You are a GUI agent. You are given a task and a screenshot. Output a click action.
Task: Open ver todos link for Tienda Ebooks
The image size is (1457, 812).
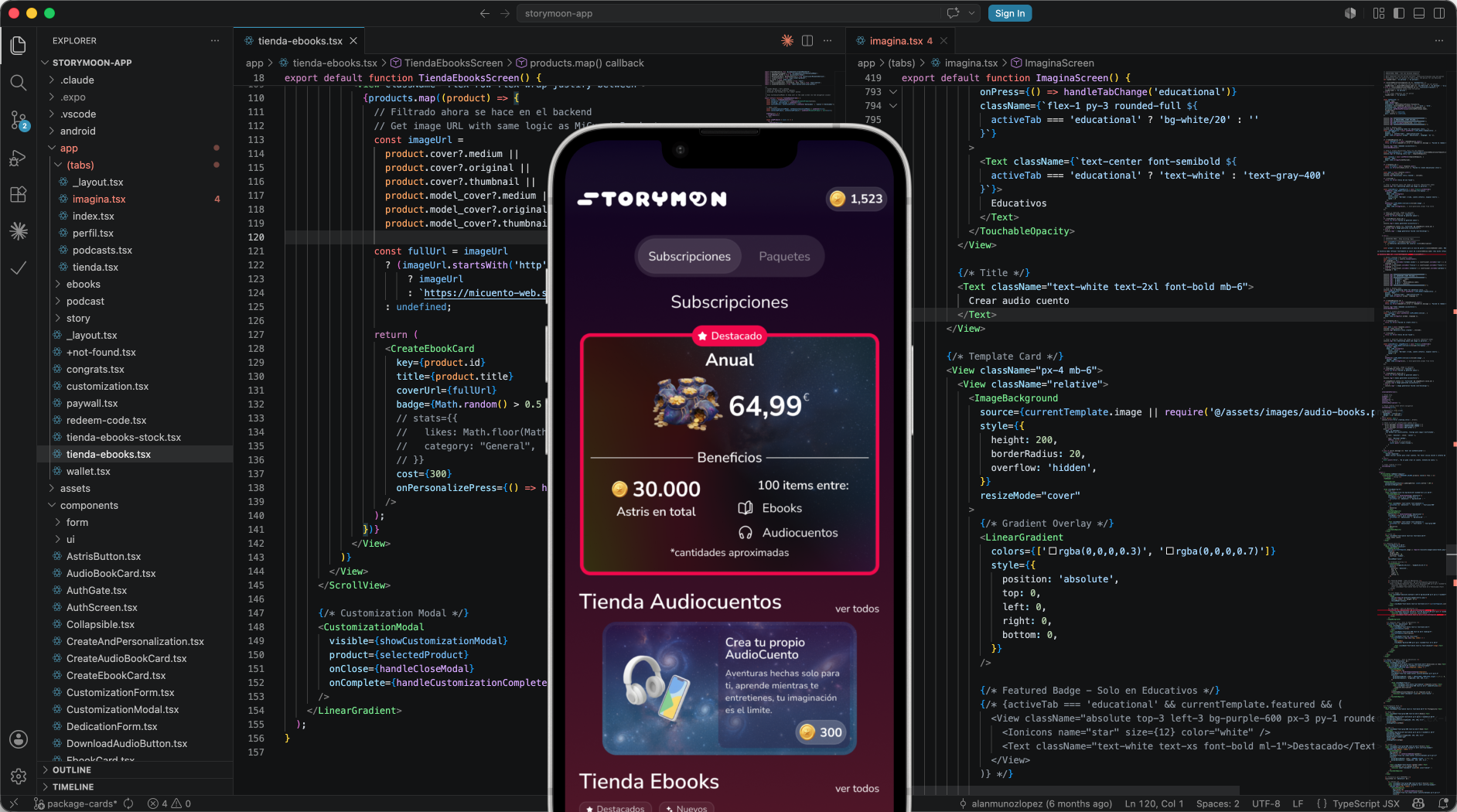[857, 788]
